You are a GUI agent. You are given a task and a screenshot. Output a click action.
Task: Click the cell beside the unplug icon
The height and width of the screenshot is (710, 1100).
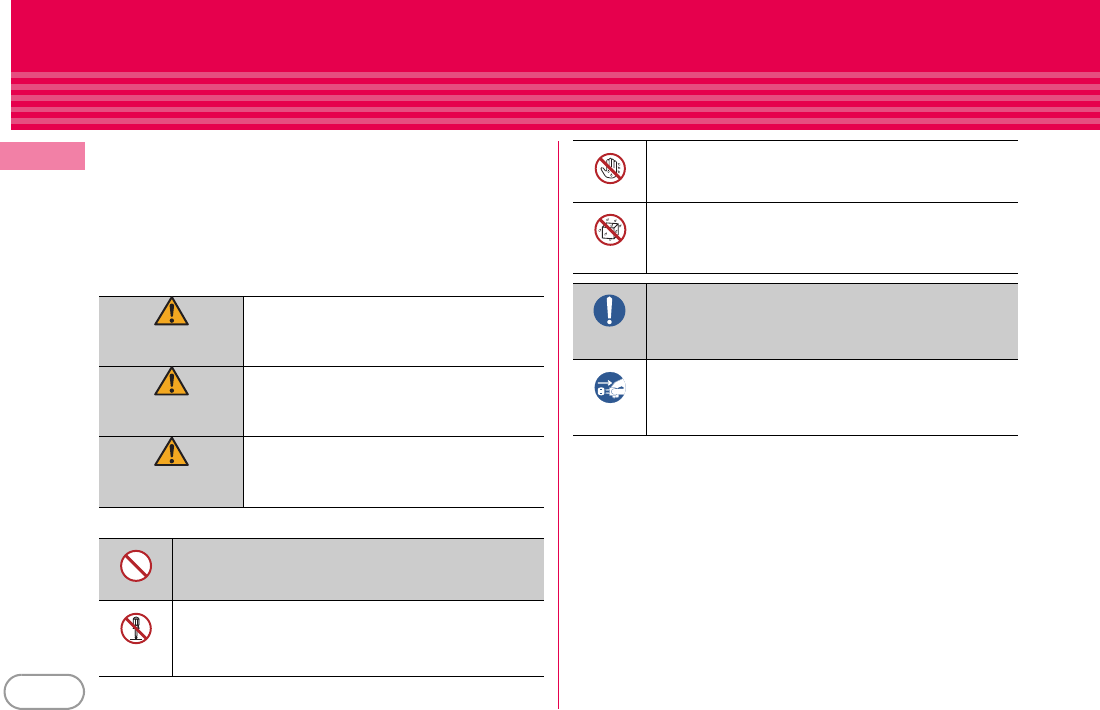point(832,397)
